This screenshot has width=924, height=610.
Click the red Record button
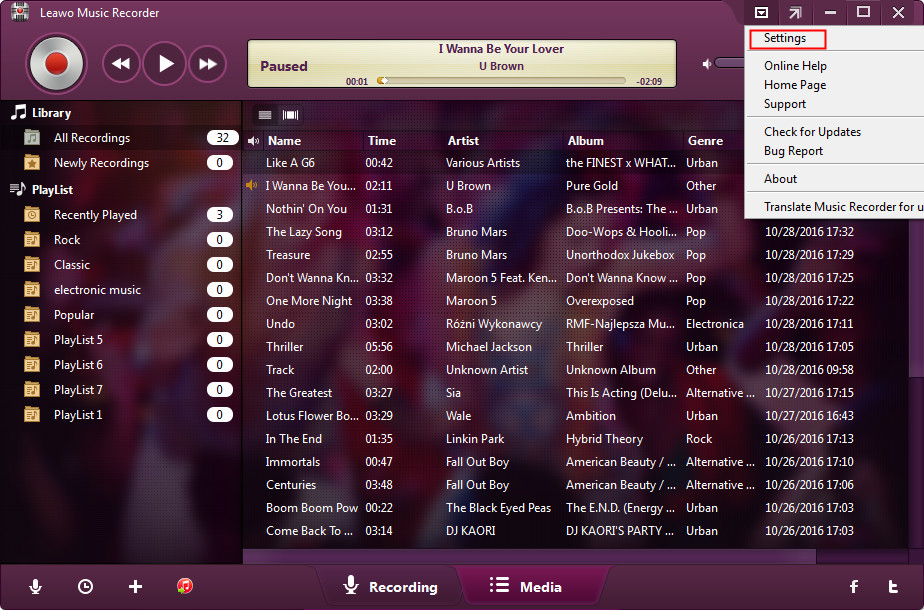[56, 64]
